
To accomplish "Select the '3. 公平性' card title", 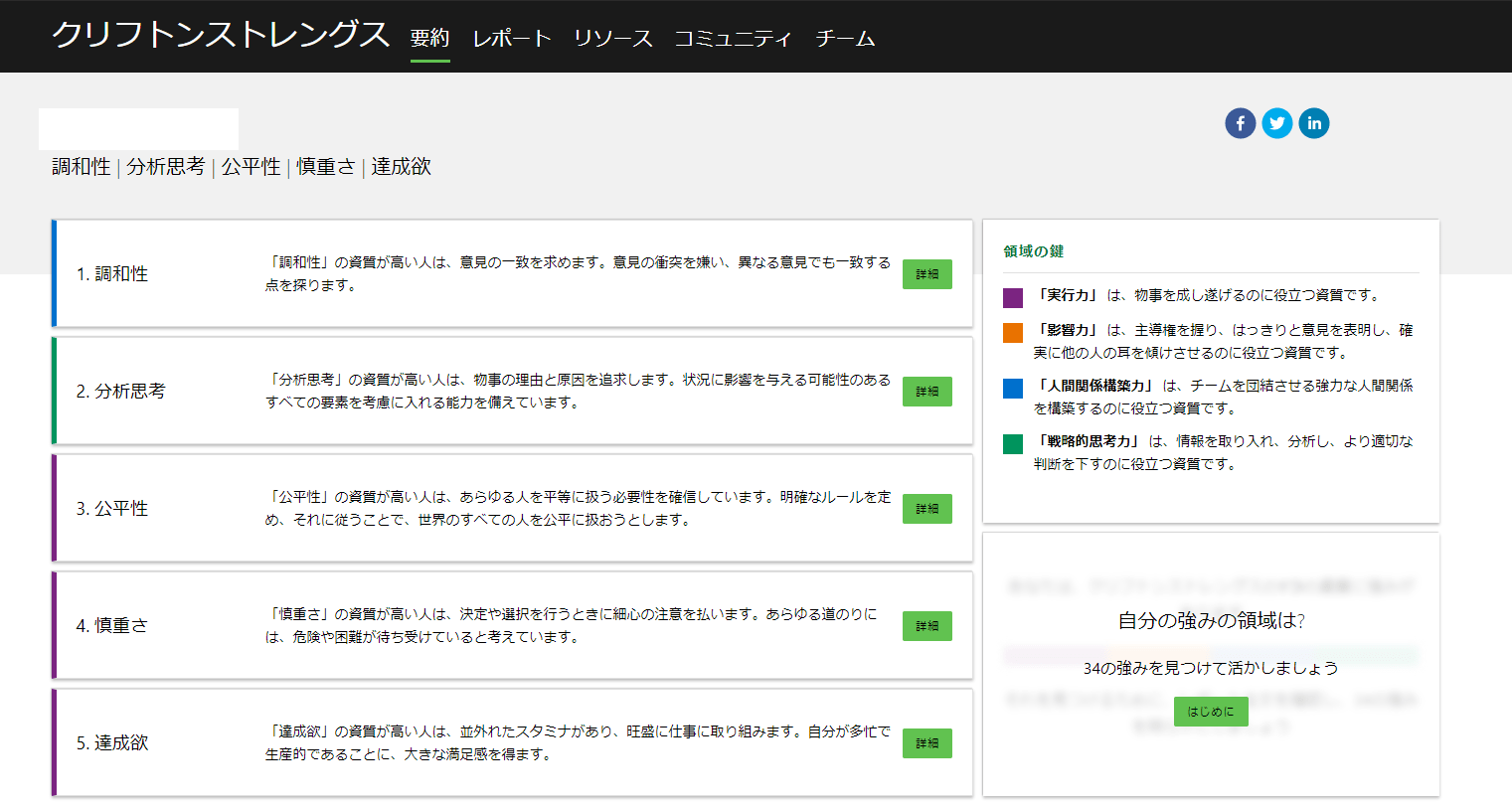I will point(112,509).
